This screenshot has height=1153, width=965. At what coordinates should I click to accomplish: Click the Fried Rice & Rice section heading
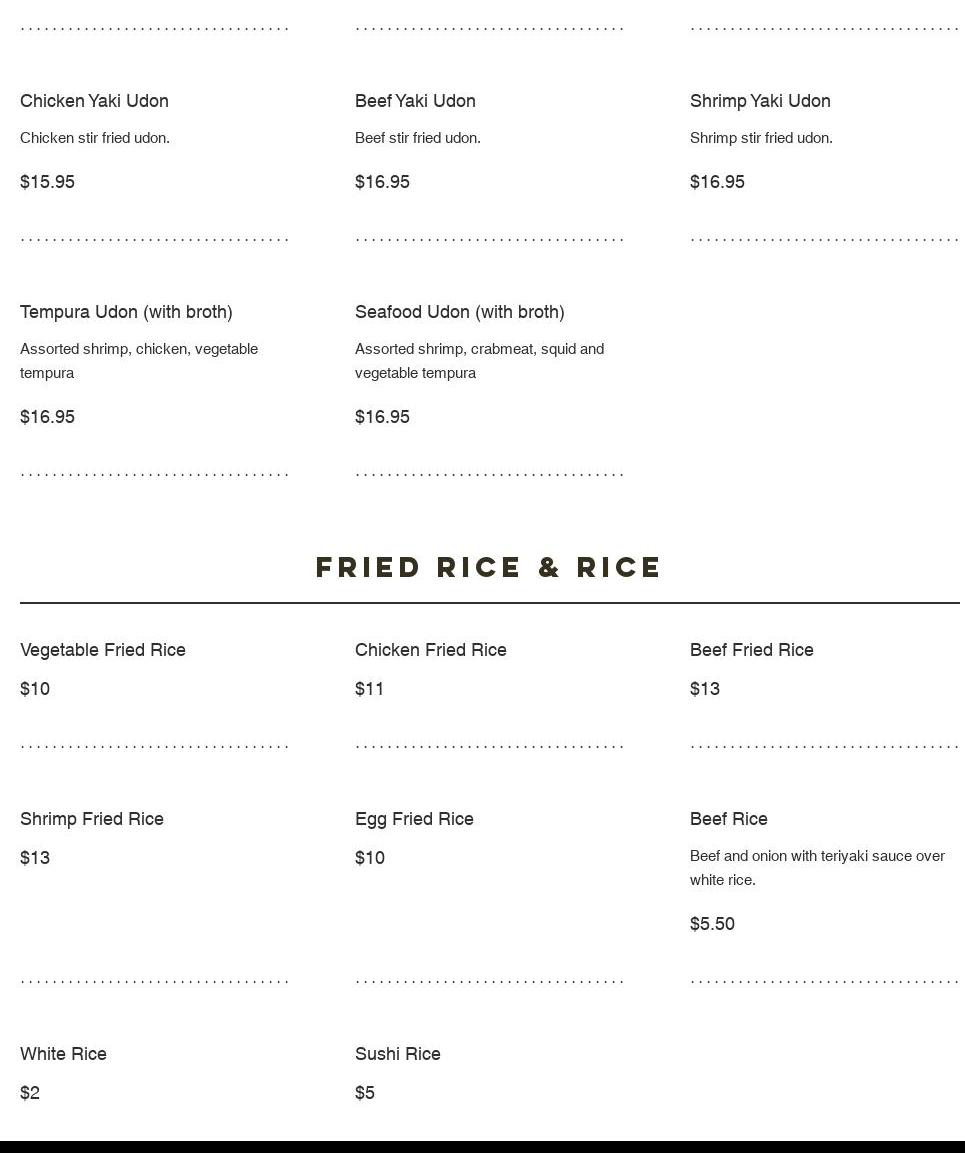coord(488,567)
